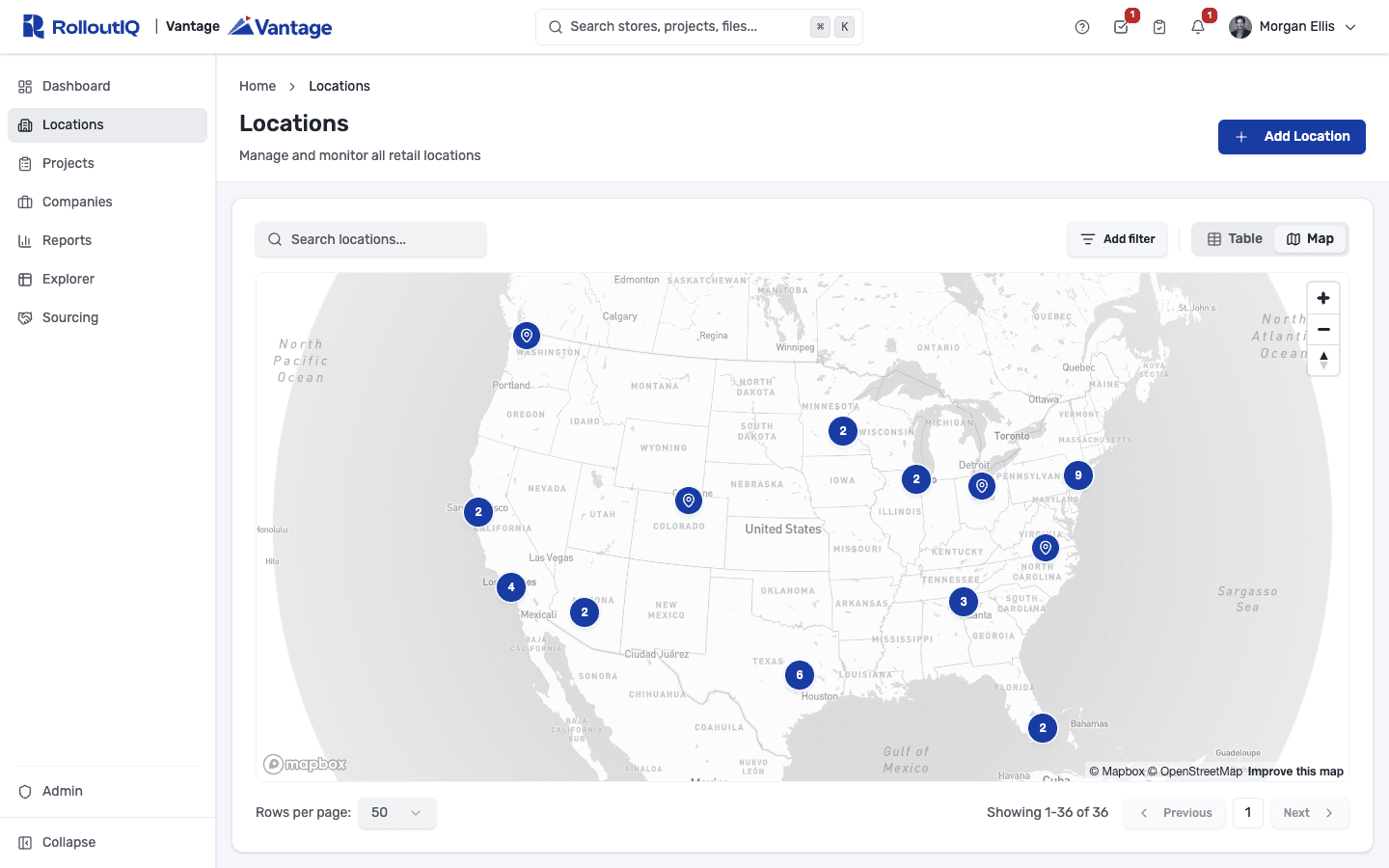Reset map bearing with compass button
Screen dimensions: 1389x868
pyautogui.click(x=1323, y=361)
